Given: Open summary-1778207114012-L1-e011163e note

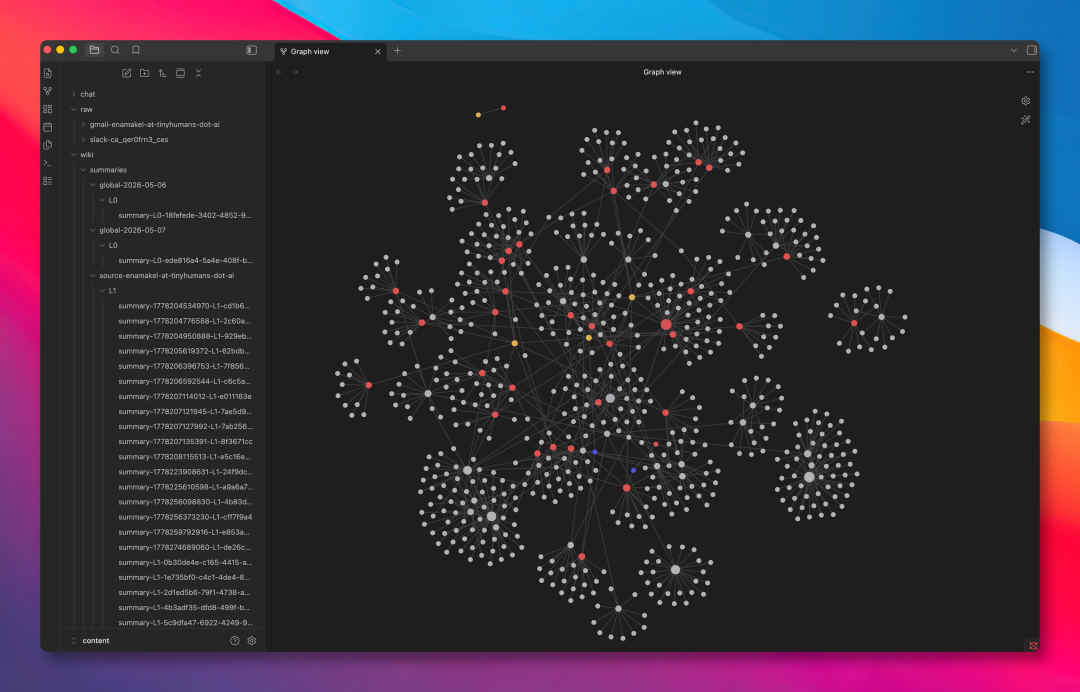Looking at the screenshot, I should (185, 397).
